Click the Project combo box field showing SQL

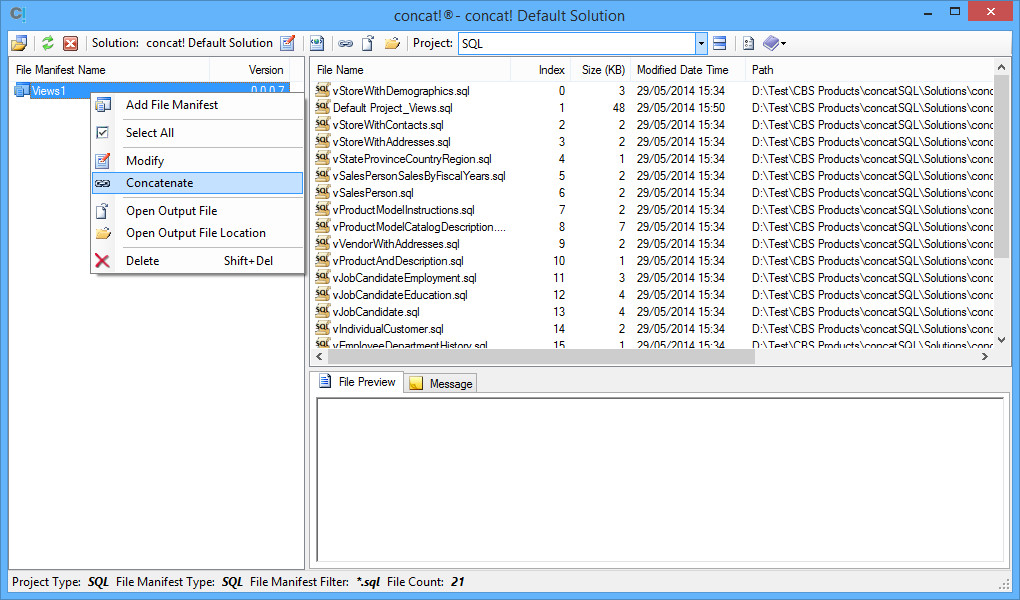tap(577, 44)
